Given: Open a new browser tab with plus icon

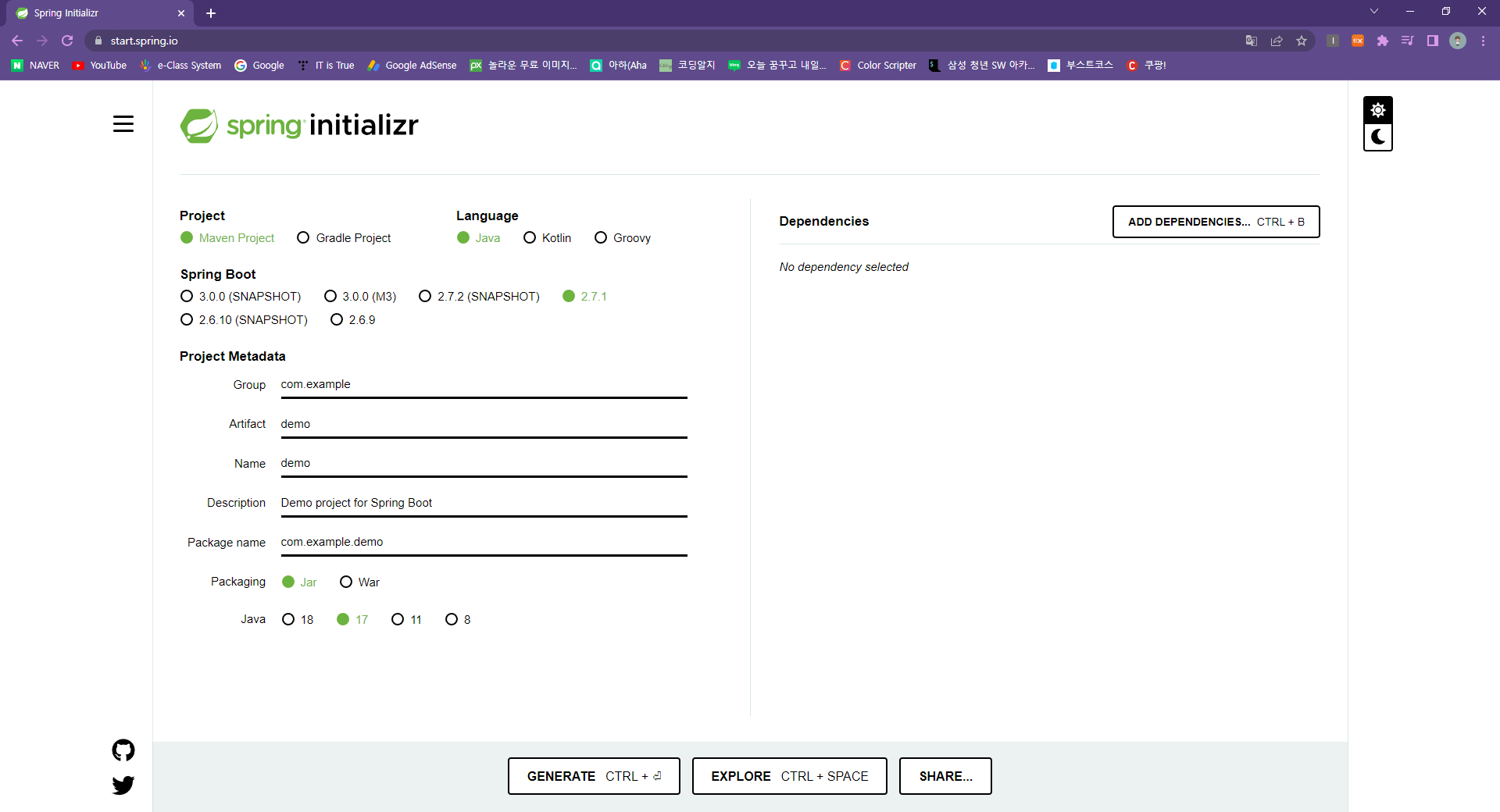Looking at the screenshot, I should pos(211,13).
